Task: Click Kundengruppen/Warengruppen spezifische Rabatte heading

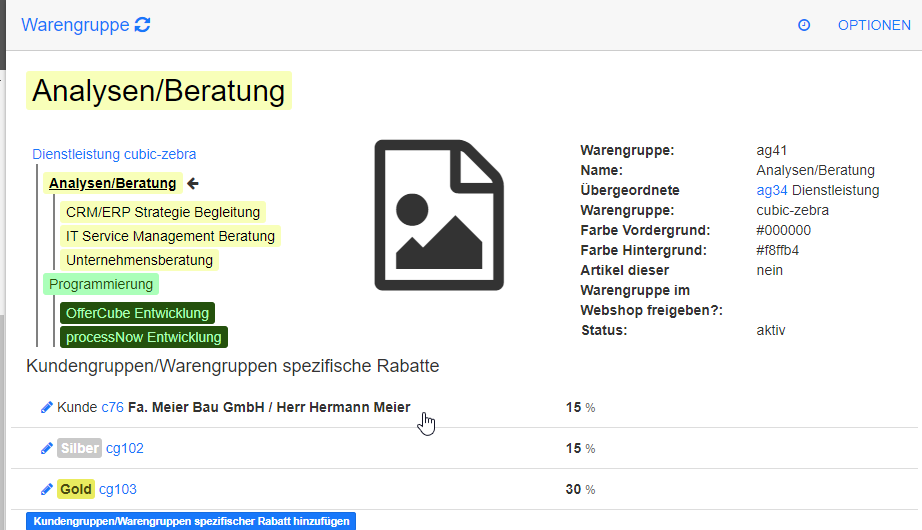Action: 233,366
